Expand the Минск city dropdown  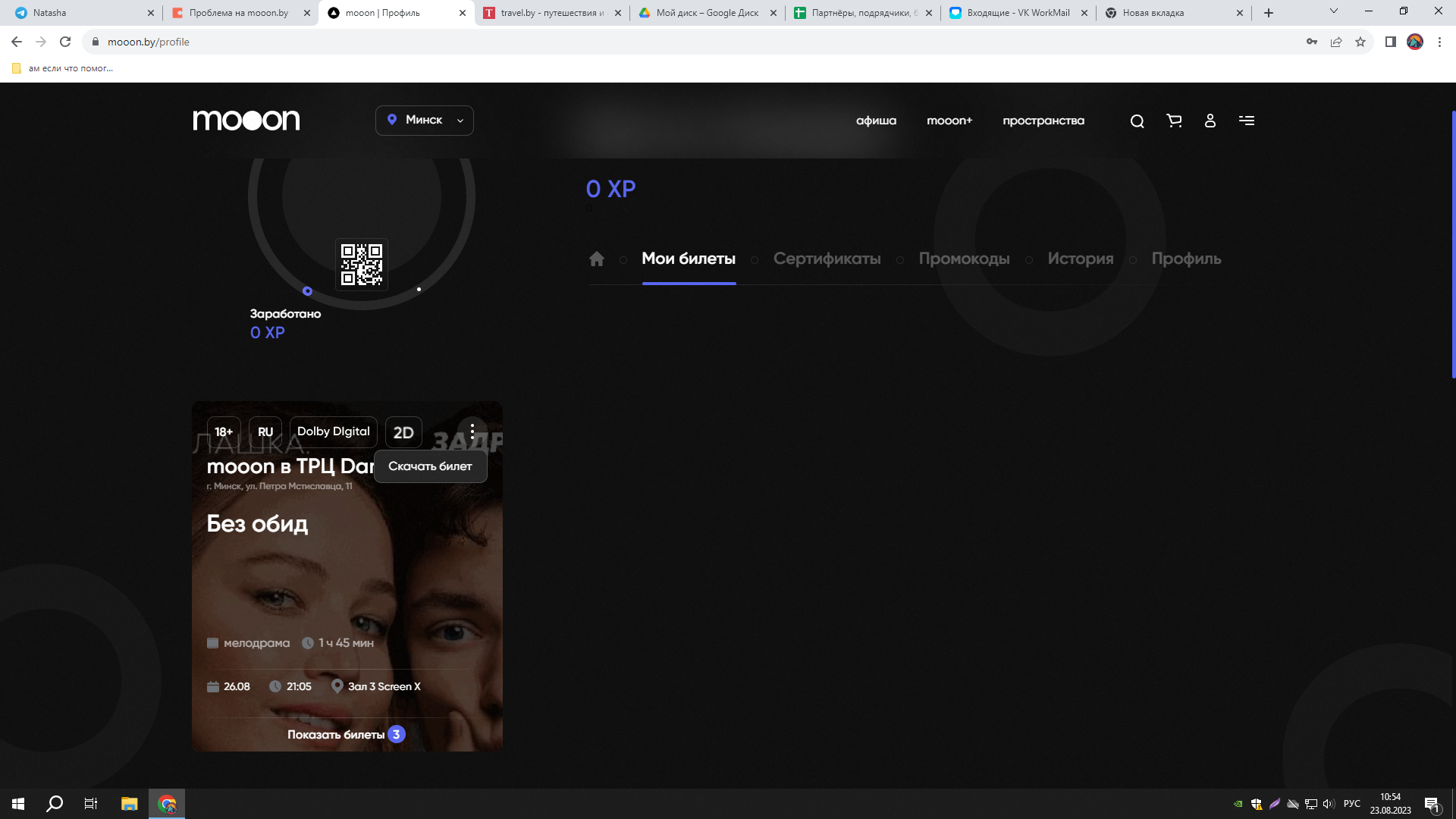click(x=425, y=121)
